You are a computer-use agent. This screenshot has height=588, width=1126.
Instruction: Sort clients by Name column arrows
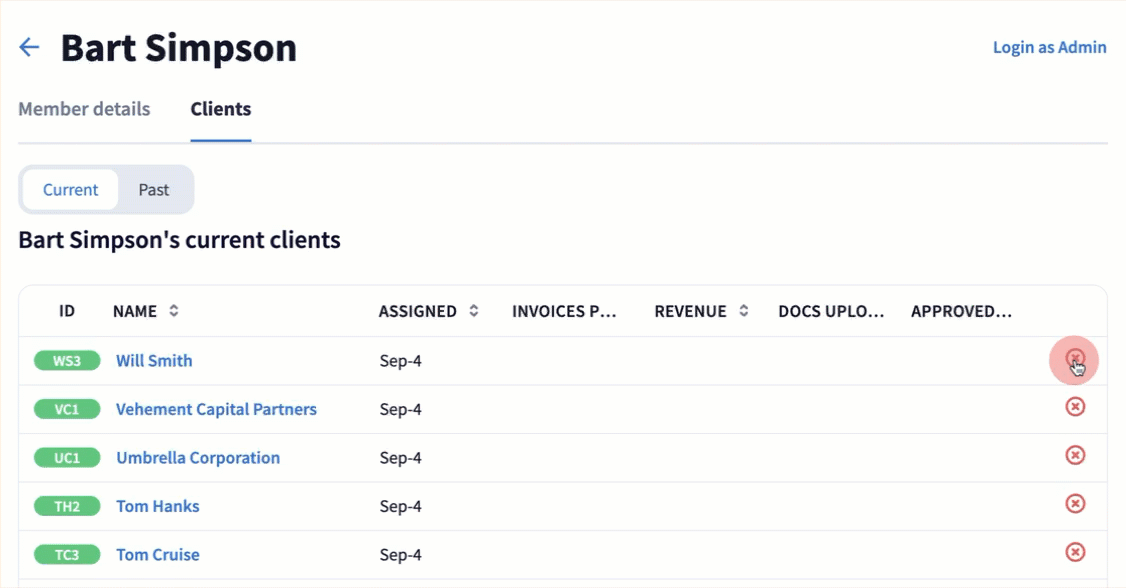click(x=174, y=311)
